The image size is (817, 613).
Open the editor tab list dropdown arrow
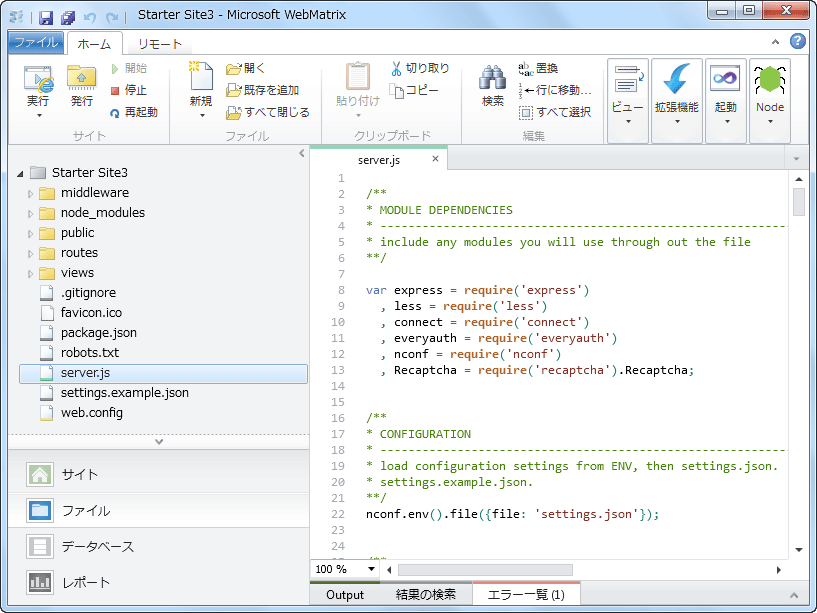pos(796,158)
